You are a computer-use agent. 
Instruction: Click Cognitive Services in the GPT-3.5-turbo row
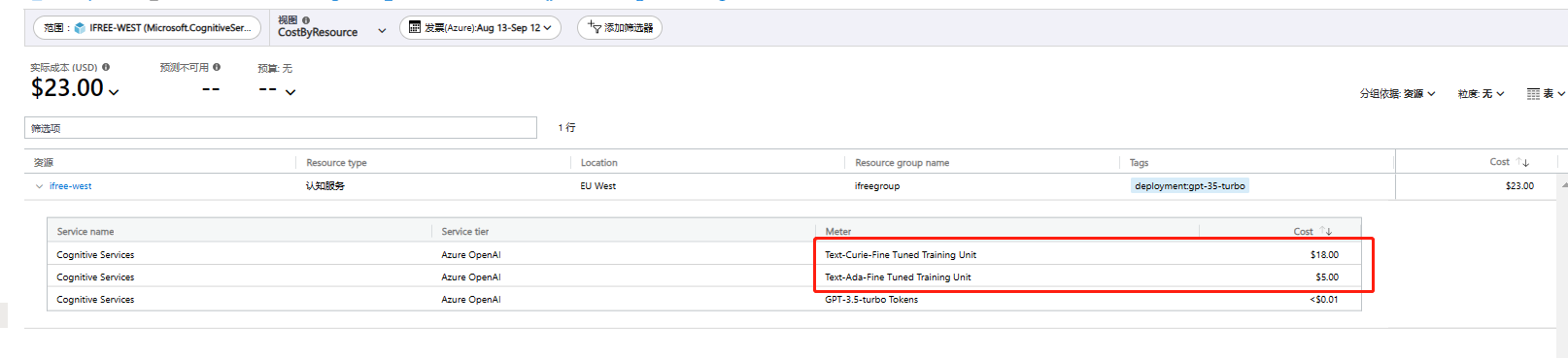(95, 300)
